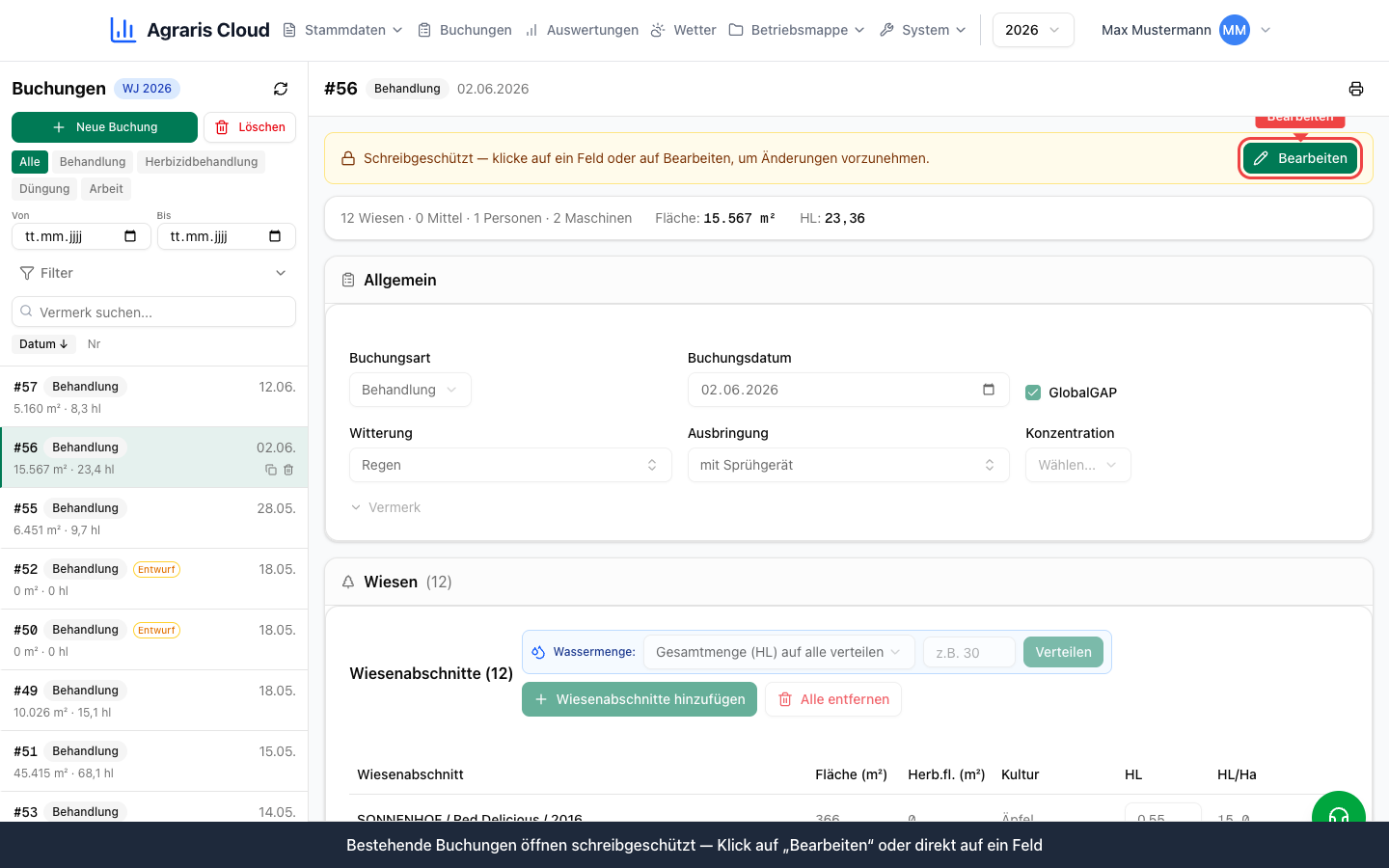Click the green Bearbeiten button
The width and height of the screenshot is (1389, 868).
[1300, 158]
